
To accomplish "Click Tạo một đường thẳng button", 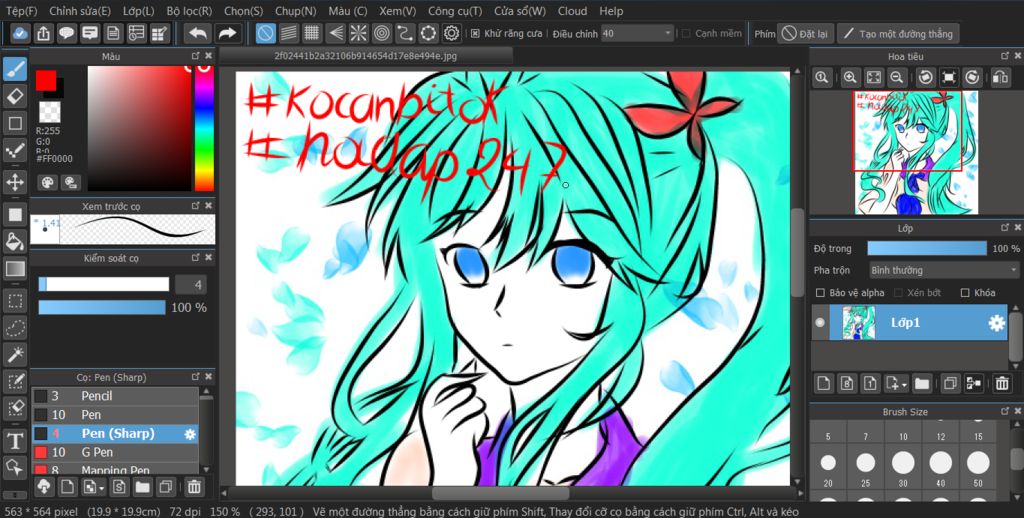I will 899,33.
